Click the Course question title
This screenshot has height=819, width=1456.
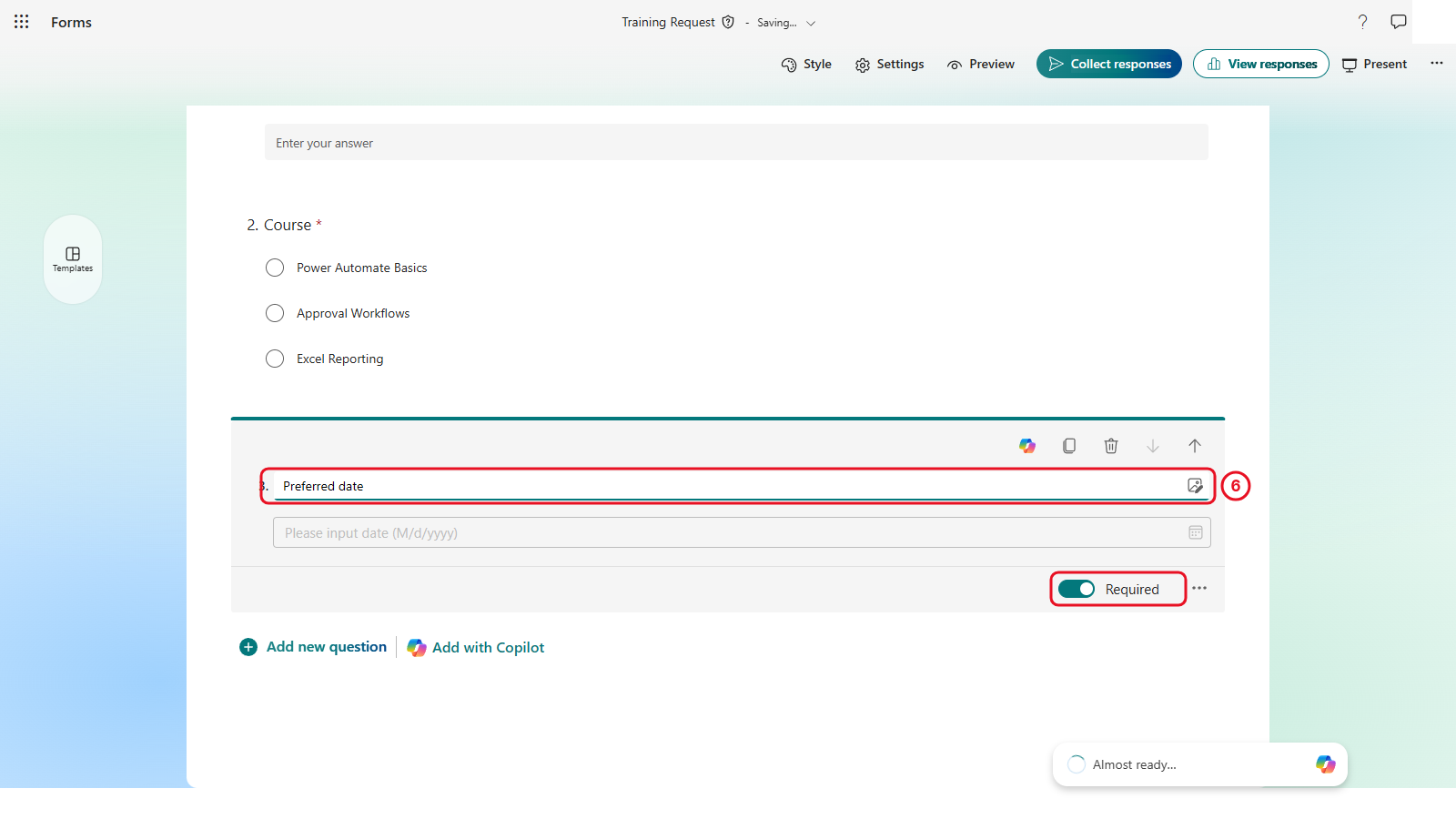tap(288, 225)
